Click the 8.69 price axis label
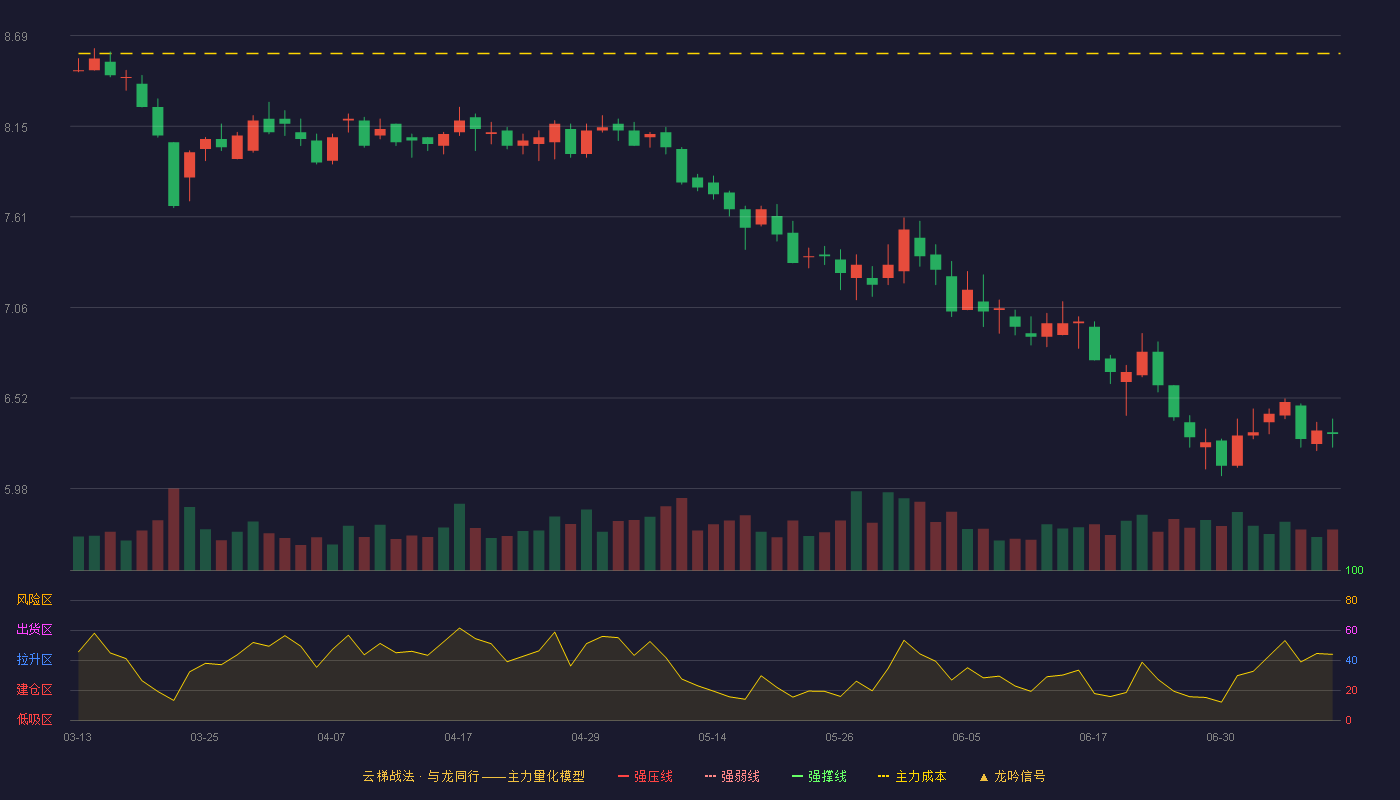This screenshot has height=800, width=1400. (x=16, y=37)
